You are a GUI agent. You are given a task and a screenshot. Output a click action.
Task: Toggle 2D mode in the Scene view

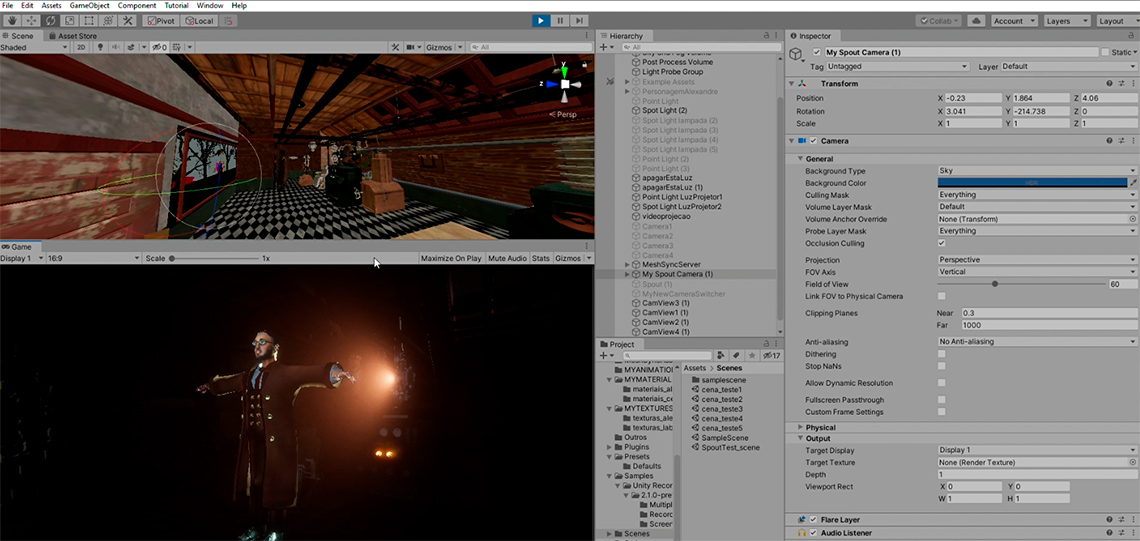82,47
